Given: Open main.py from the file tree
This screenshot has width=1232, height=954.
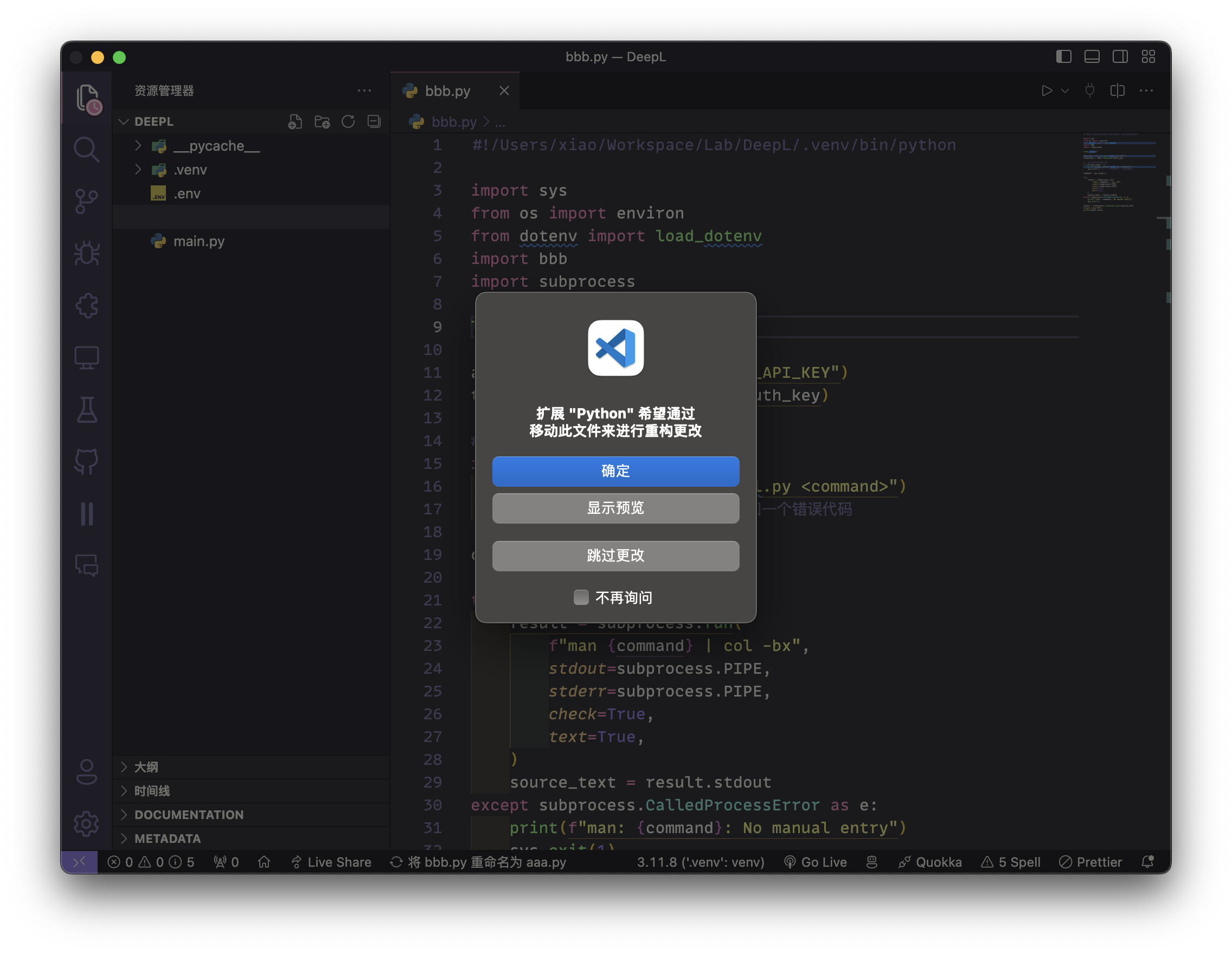Looking at the screenshot, I should [x=198, y=241].
